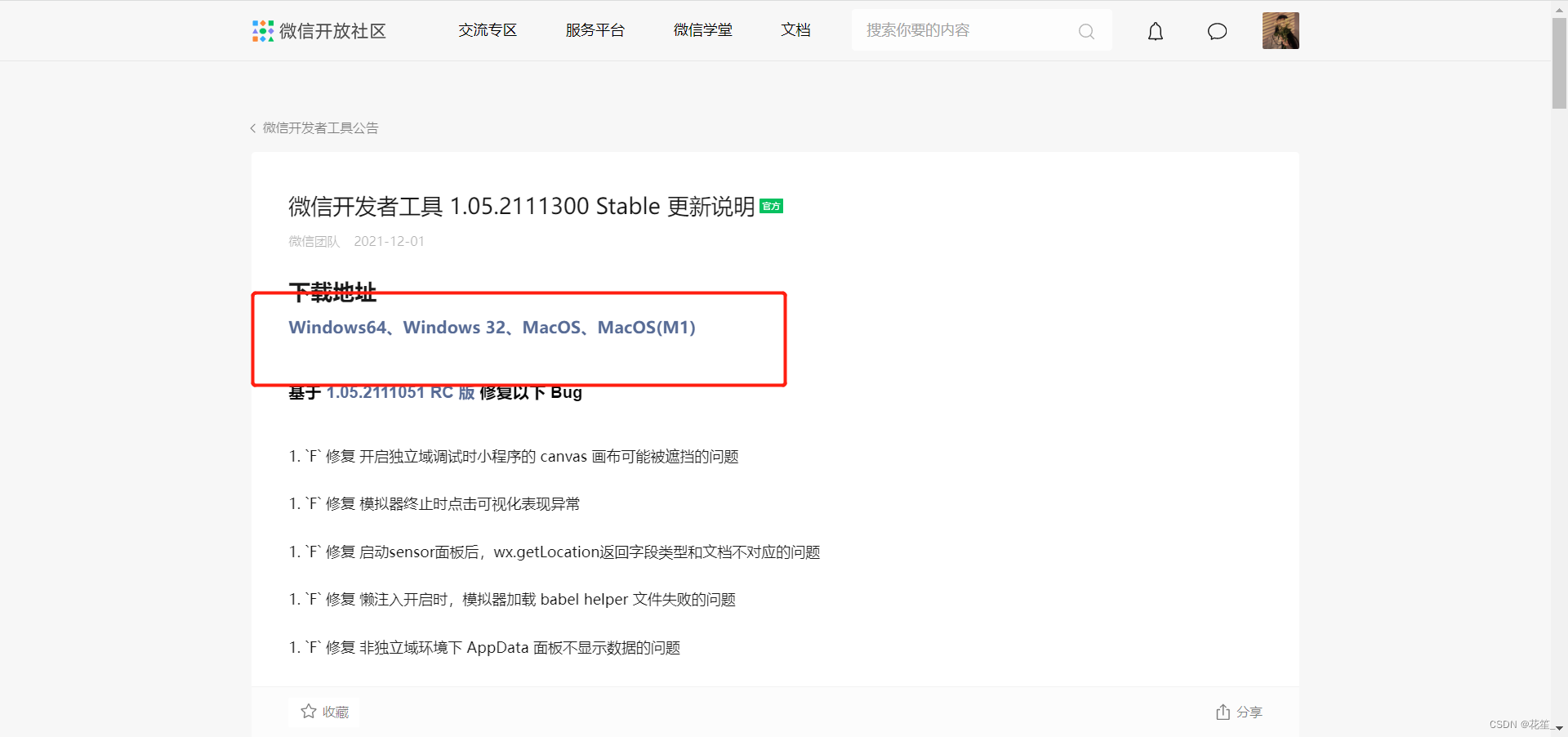Viewport: 1568px width, 737px height.
Task: Go back to 微信开发者工具公告
Action: (314, 128)
